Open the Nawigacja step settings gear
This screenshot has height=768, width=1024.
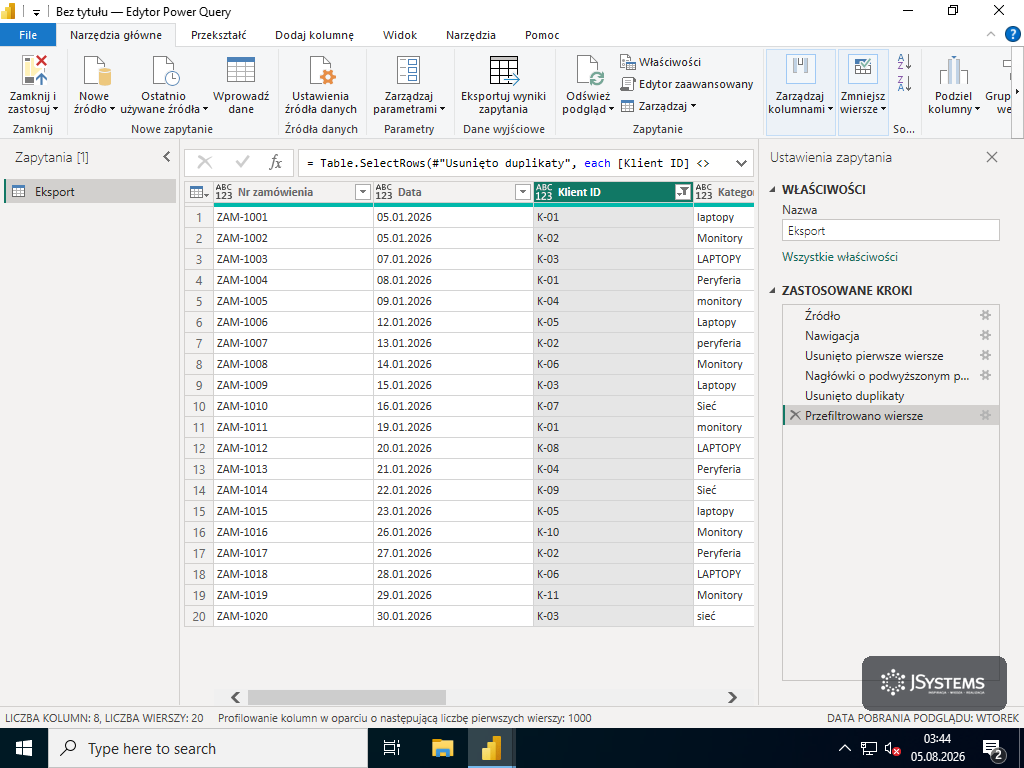(985, 336)
